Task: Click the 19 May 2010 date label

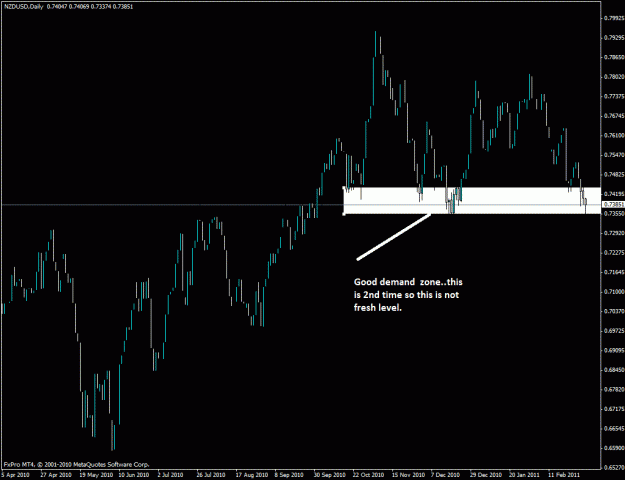Action: click(x=95, y=475)
